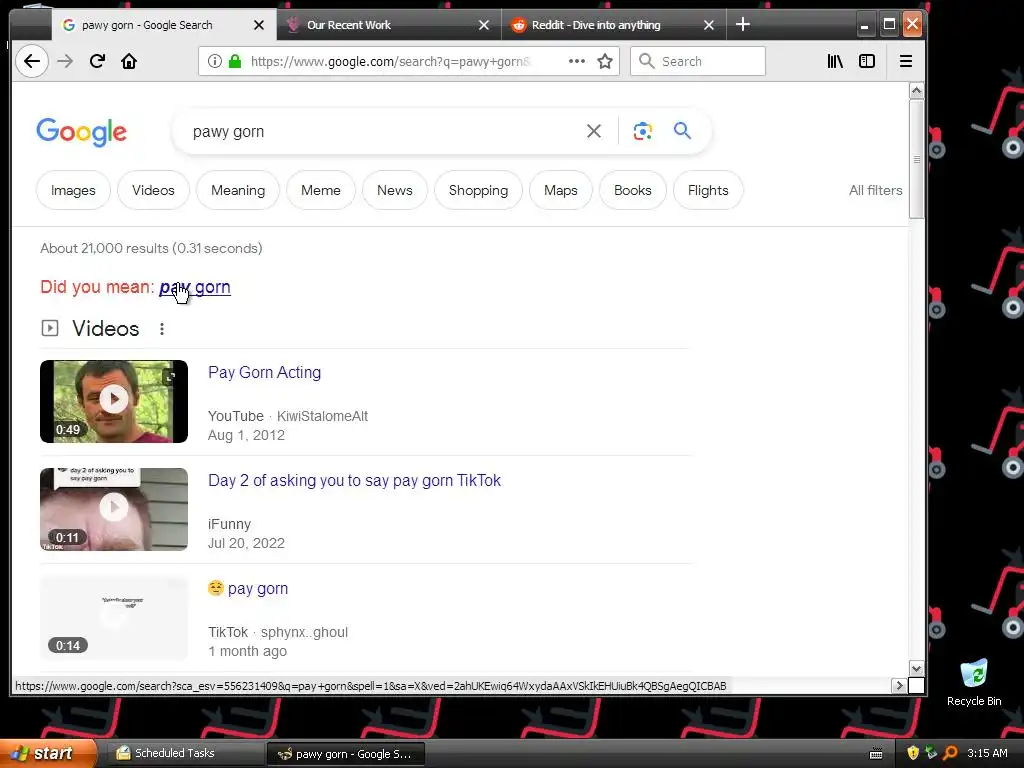
Task: Reload the page with the refresh icon
Action: [97, 61]
